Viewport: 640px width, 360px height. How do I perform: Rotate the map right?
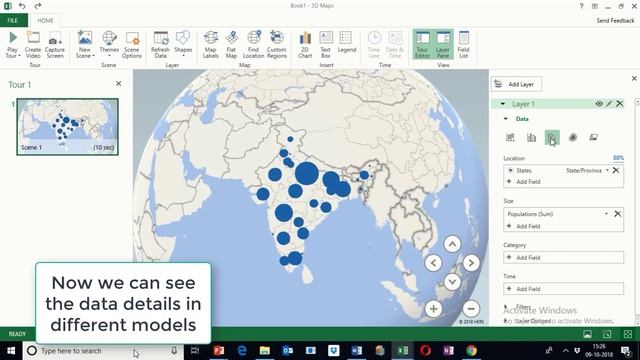point(471,263)
